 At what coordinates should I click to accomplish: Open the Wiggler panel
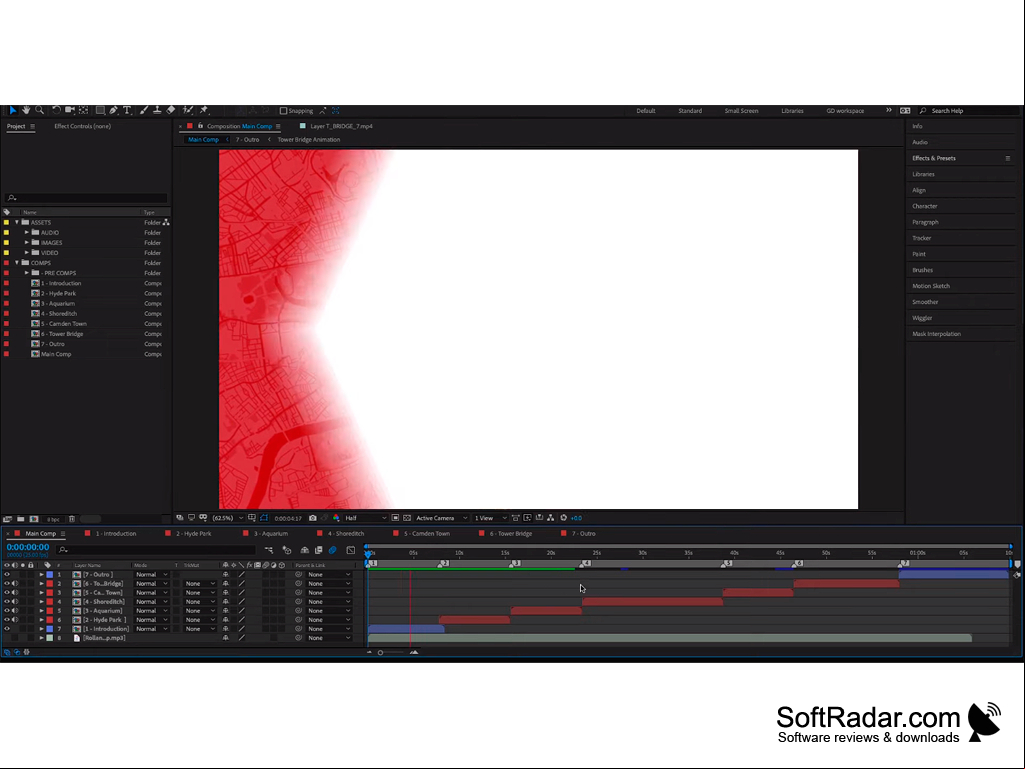click(x=922, y=318)
